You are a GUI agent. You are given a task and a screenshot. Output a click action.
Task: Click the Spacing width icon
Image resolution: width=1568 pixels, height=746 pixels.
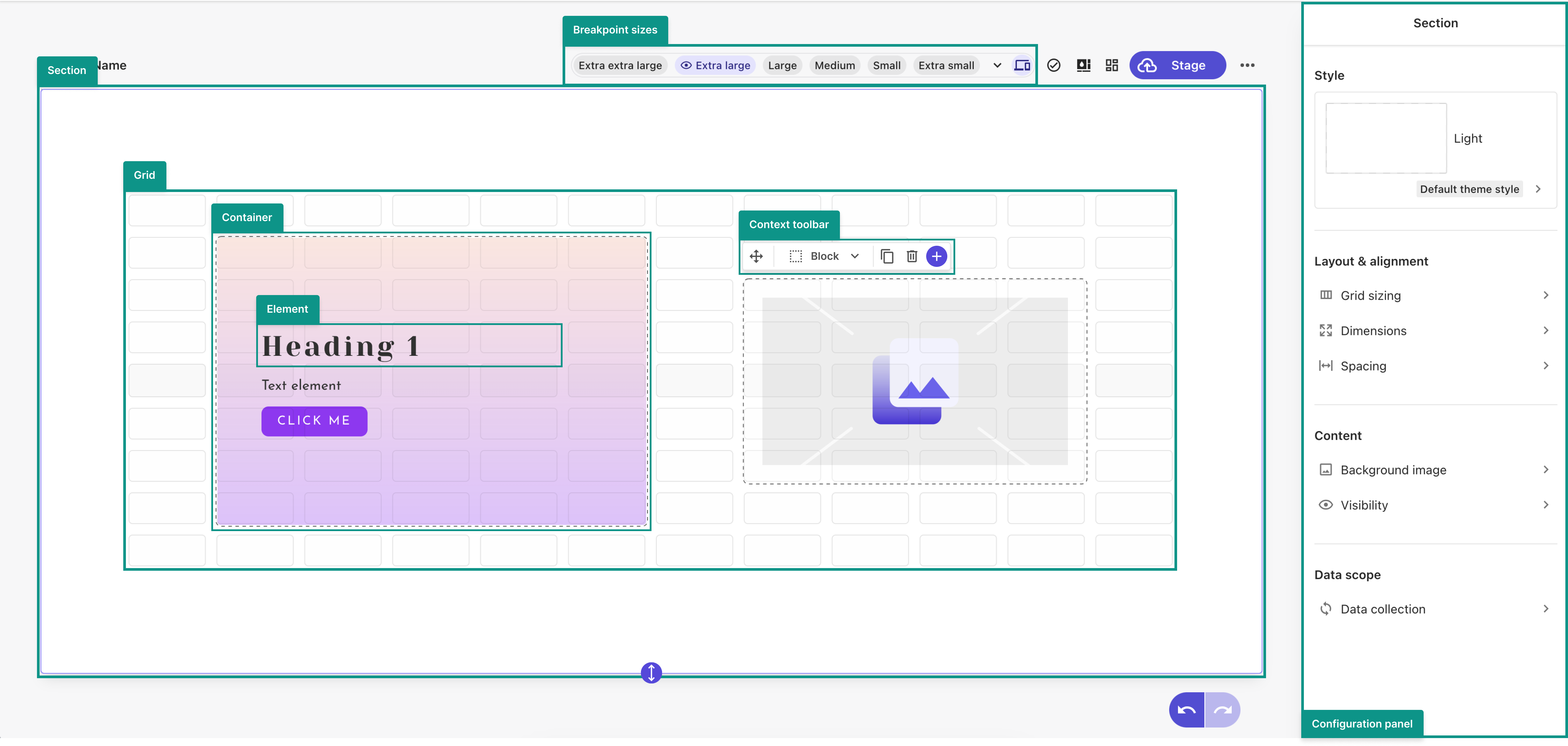[1326, 366]
